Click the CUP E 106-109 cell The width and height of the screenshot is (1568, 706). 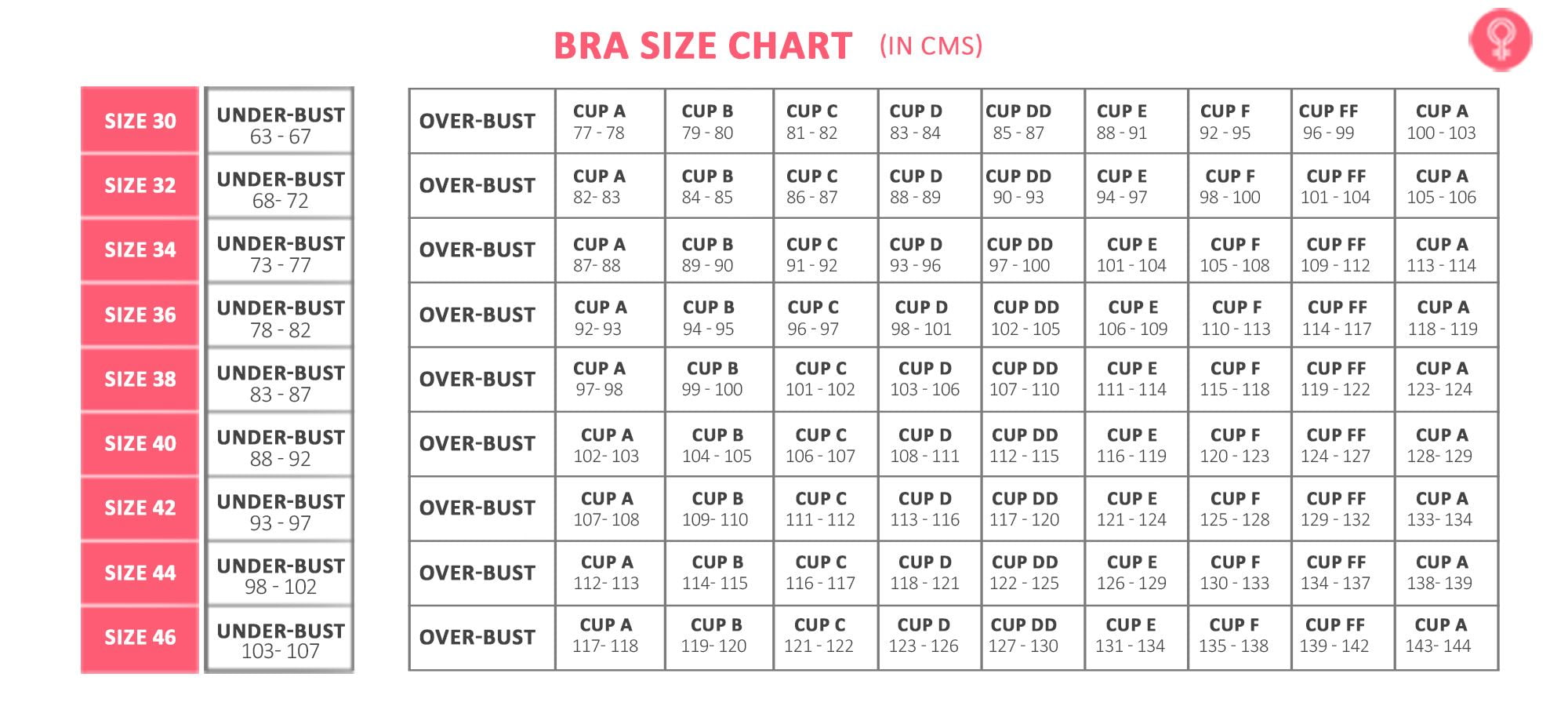coord(1133,318)
